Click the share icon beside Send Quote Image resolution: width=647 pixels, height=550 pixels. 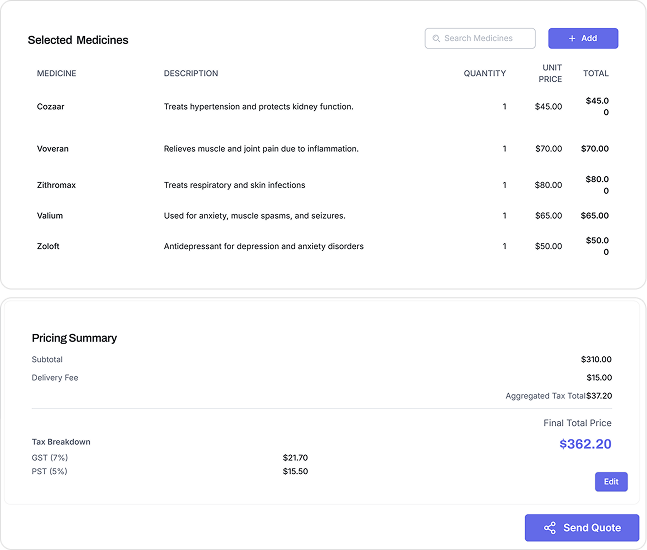click(549, 528)
